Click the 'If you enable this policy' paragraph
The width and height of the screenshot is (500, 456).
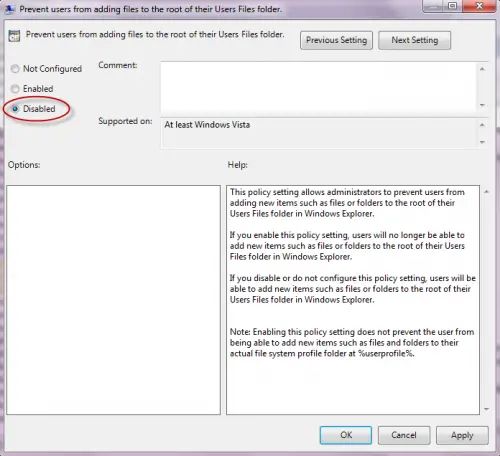coord(347,246)
